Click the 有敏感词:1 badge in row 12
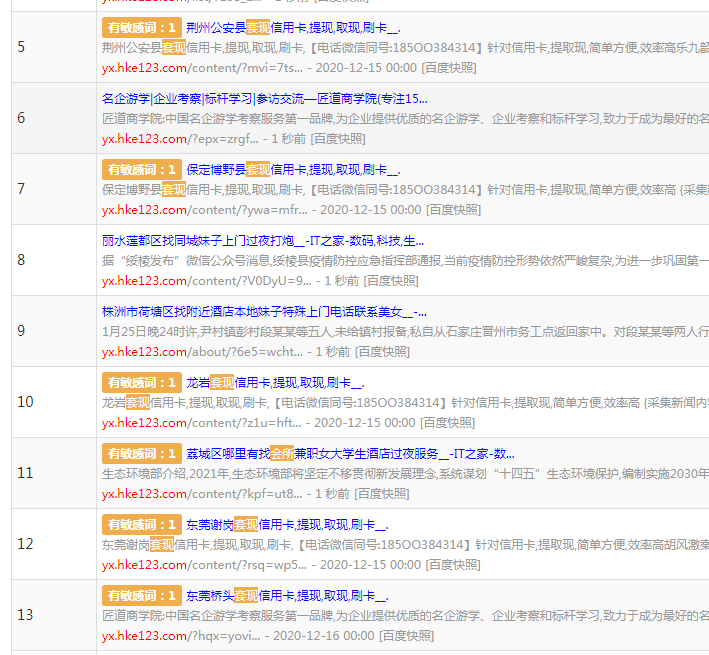 (142, 525)
